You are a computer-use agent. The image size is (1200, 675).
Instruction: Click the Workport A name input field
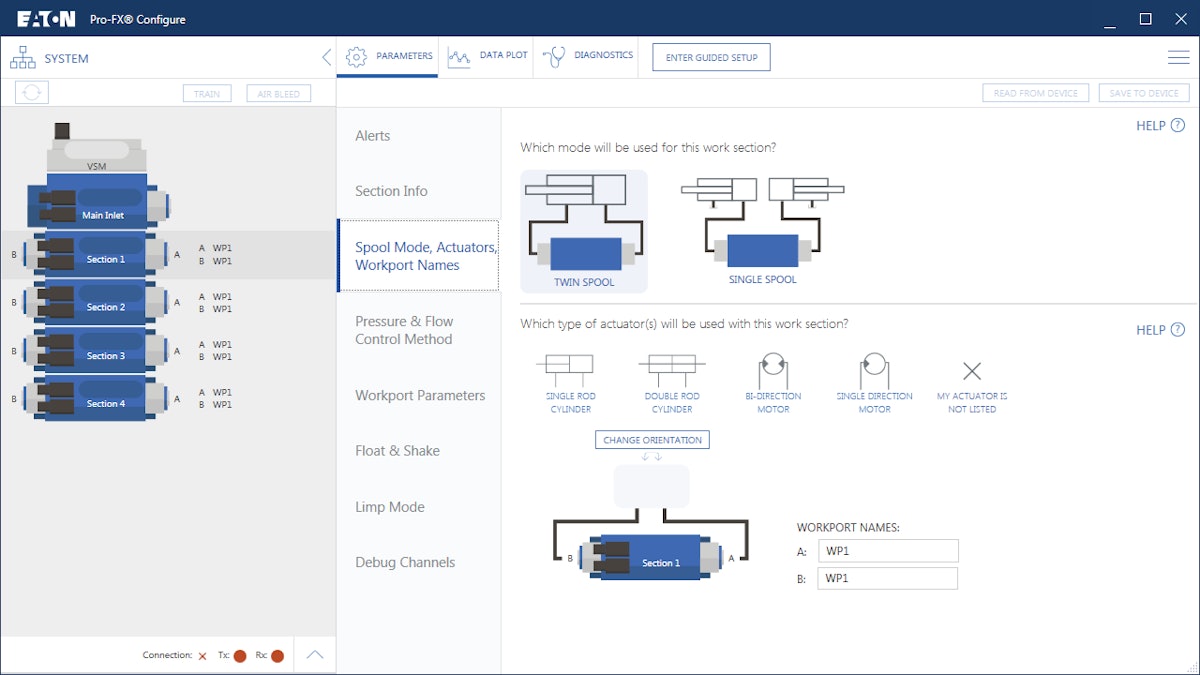(x=887, y=550)
